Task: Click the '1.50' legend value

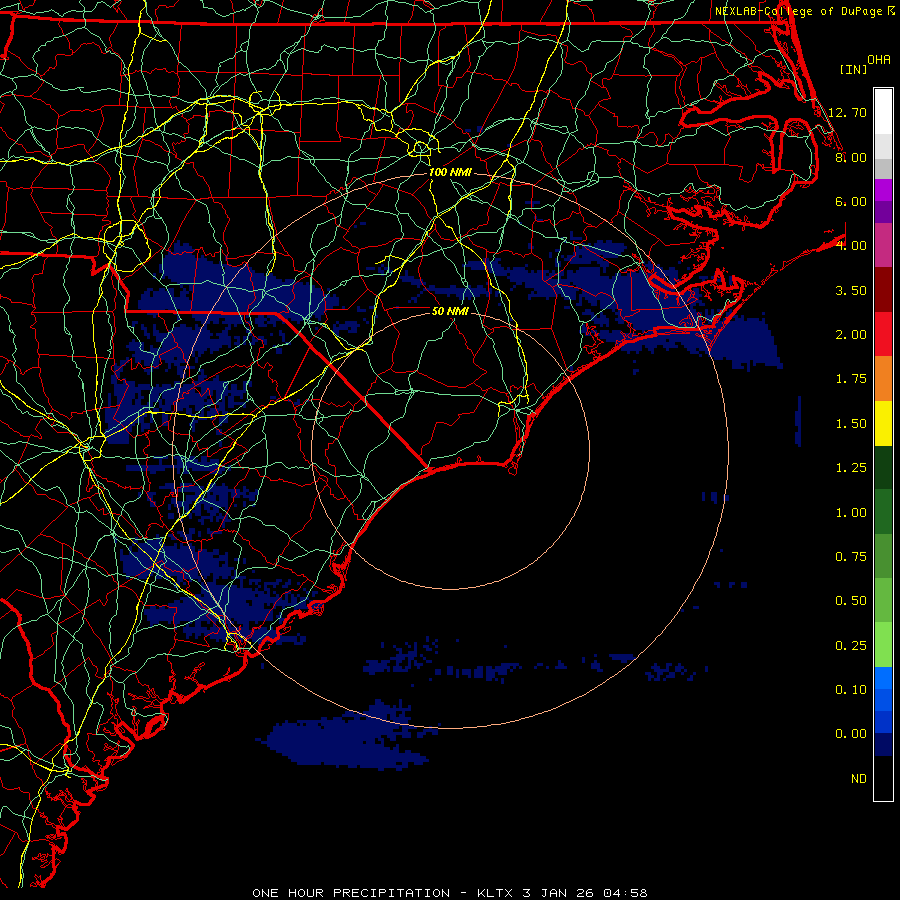Action: click(851, 424)
